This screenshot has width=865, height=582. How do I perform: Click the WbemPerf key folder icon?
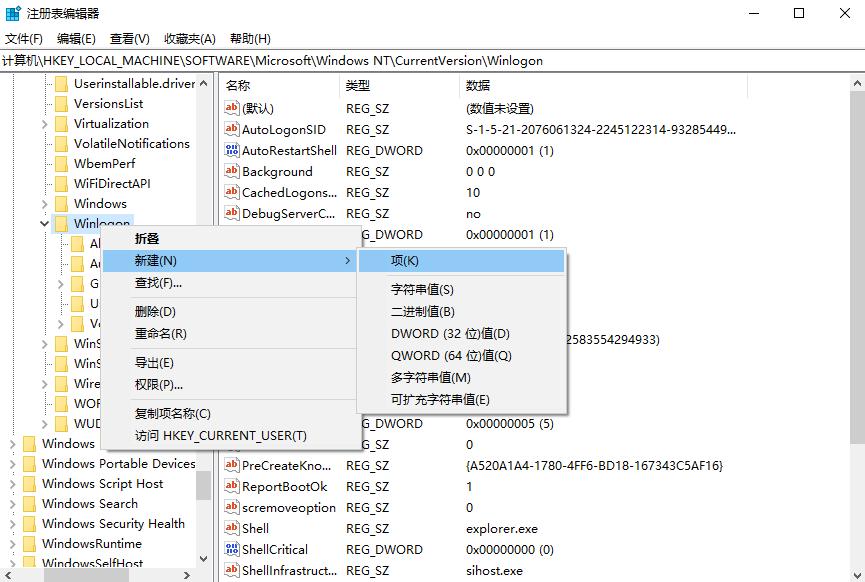tap(61, 163)
